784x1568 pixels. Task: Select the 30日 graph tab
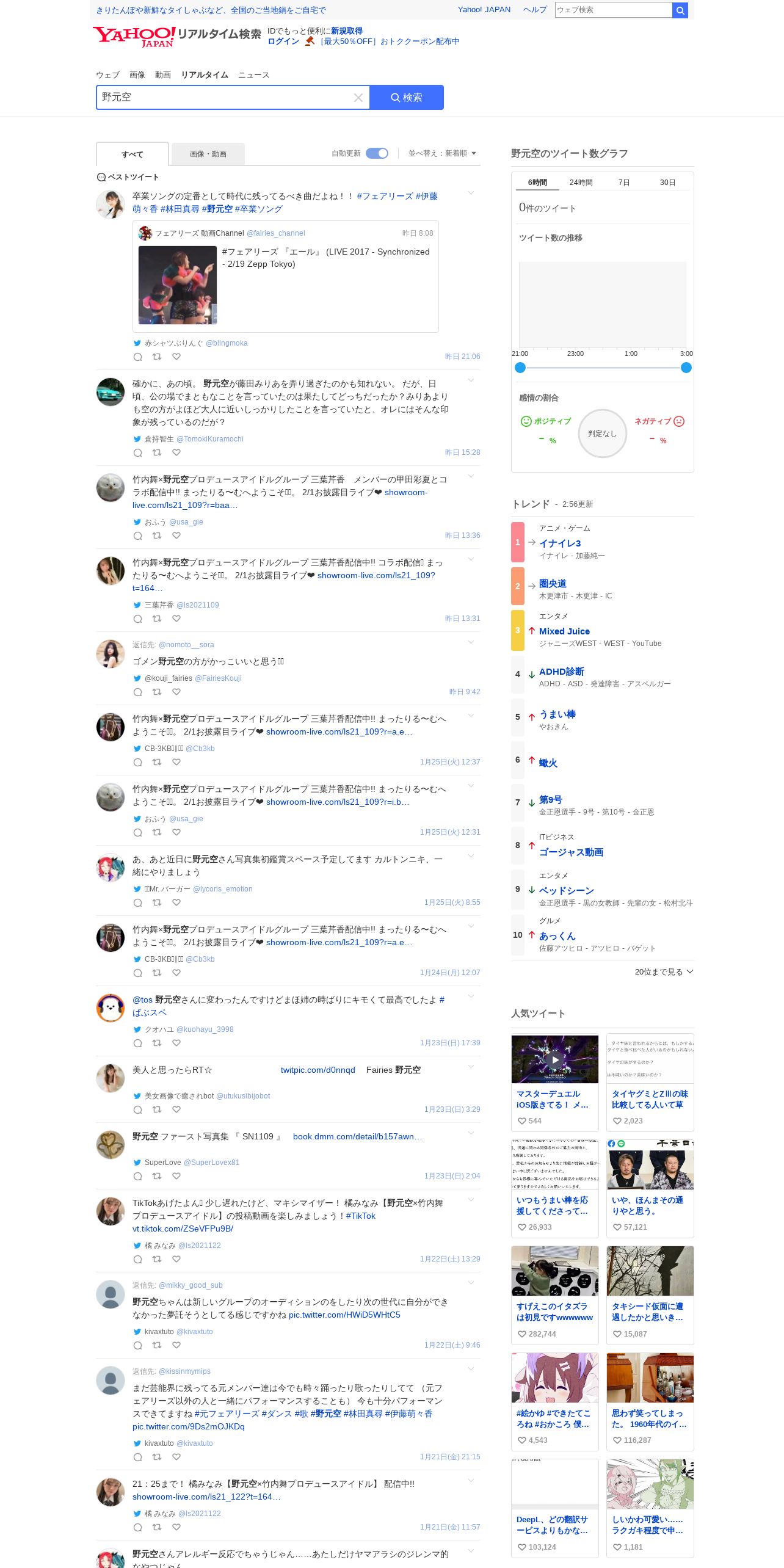(668, 183)
